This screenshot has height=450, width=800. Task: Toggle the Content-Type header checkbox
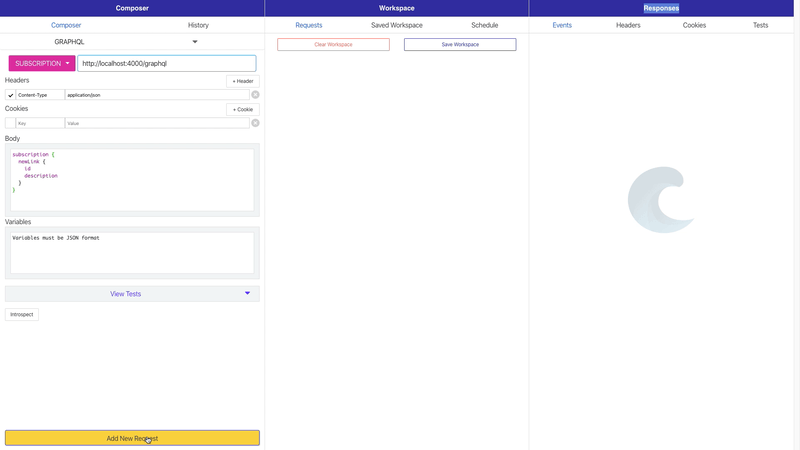click(10, 95)
